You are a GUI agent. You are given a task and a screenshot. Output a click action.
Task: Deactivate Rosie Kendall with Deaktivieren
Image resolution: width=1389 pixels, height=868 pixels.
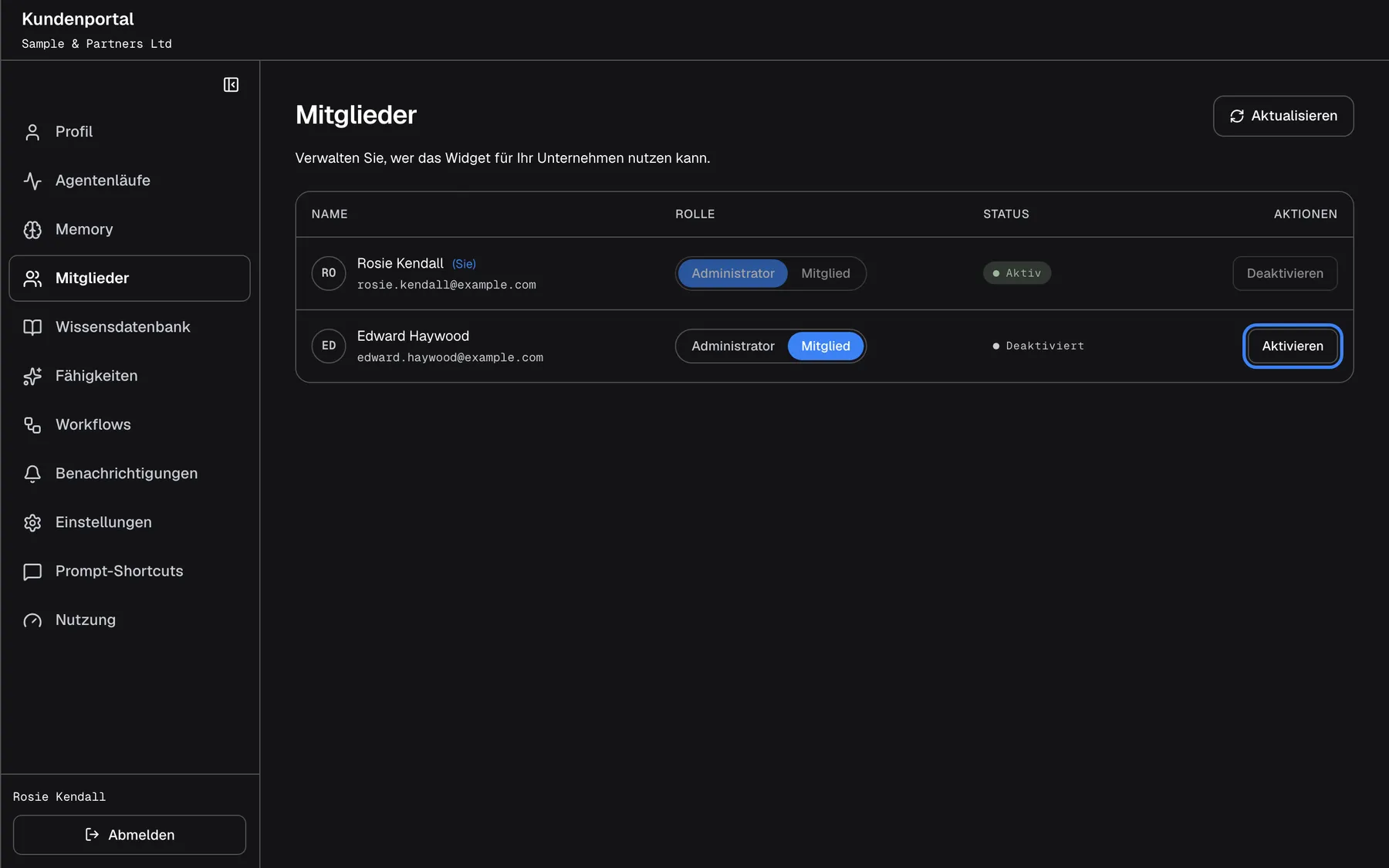(x=1285, y=273)
